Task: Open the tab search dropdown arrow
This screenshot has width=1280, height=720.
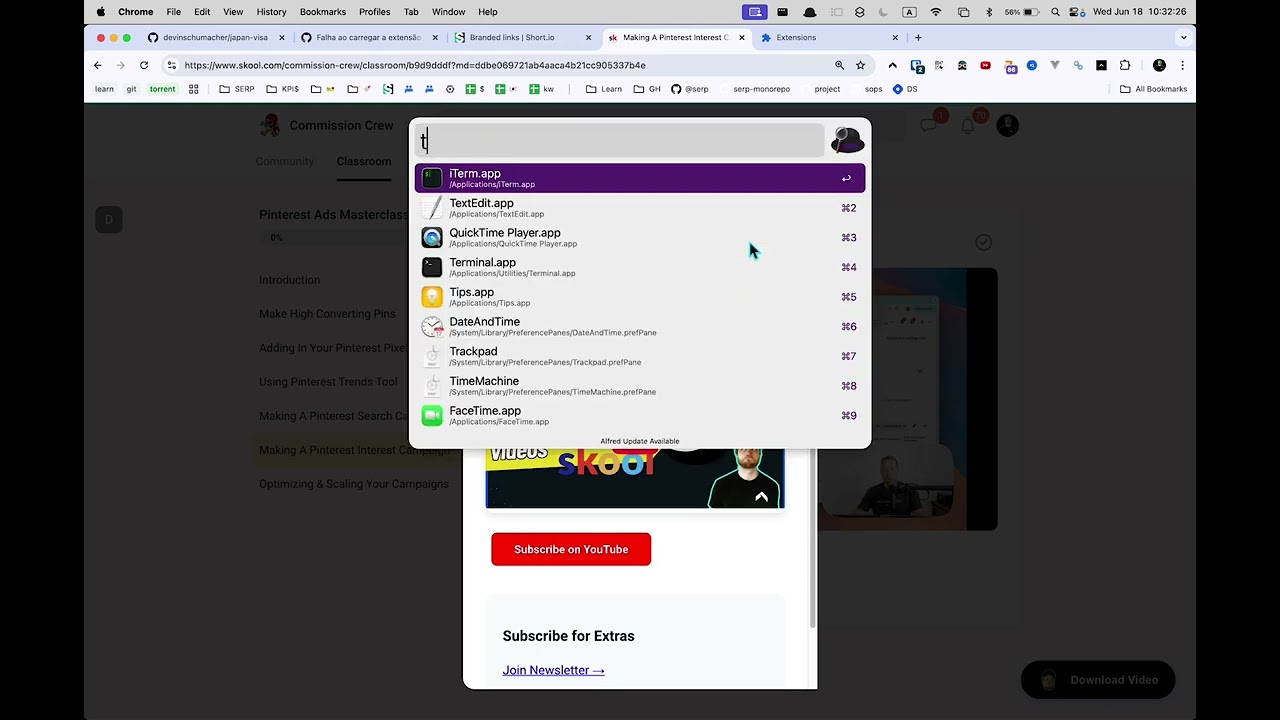Action: coord(1184,37)
